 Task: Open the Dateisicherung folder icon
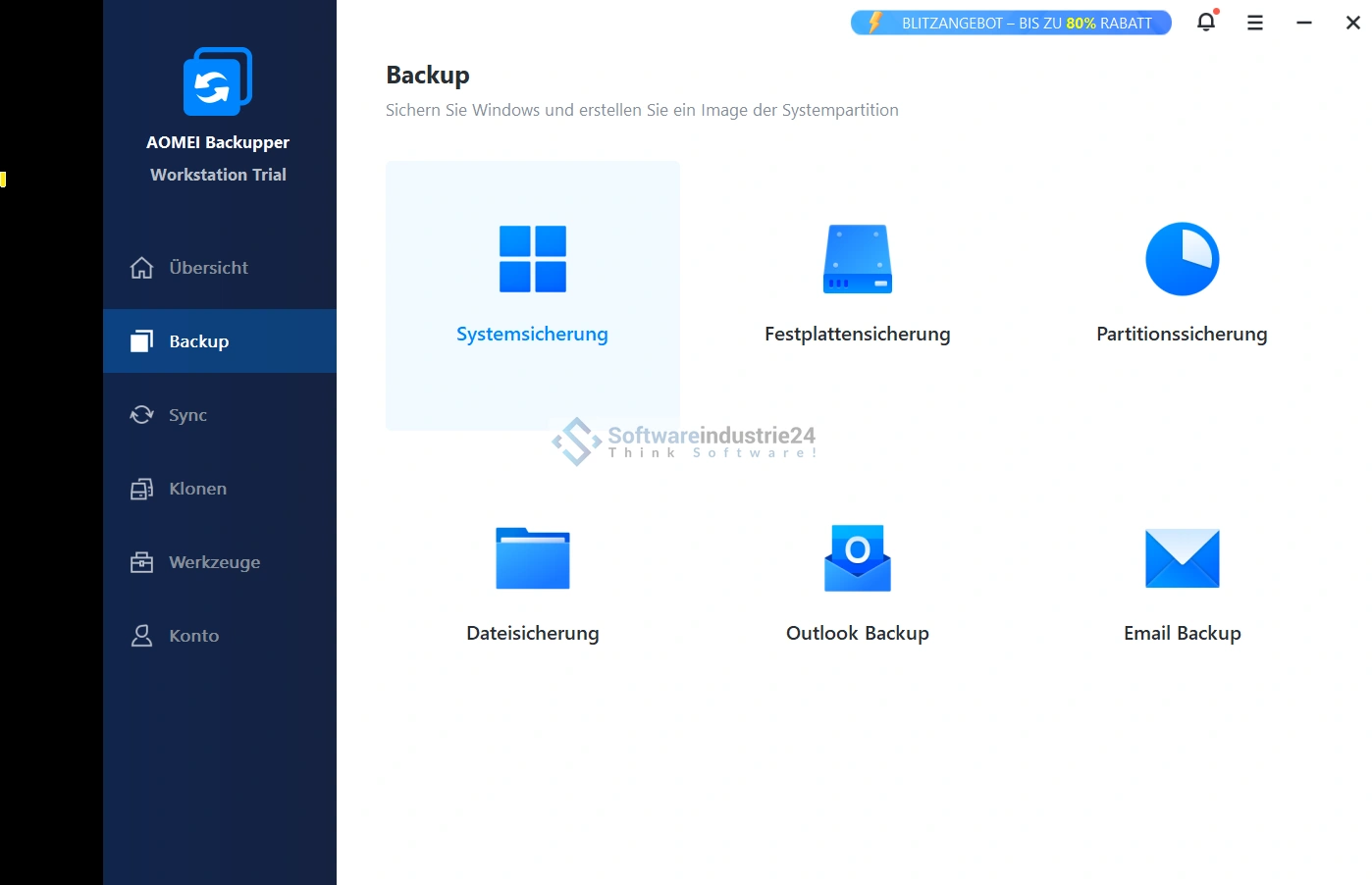pos(532,558)
